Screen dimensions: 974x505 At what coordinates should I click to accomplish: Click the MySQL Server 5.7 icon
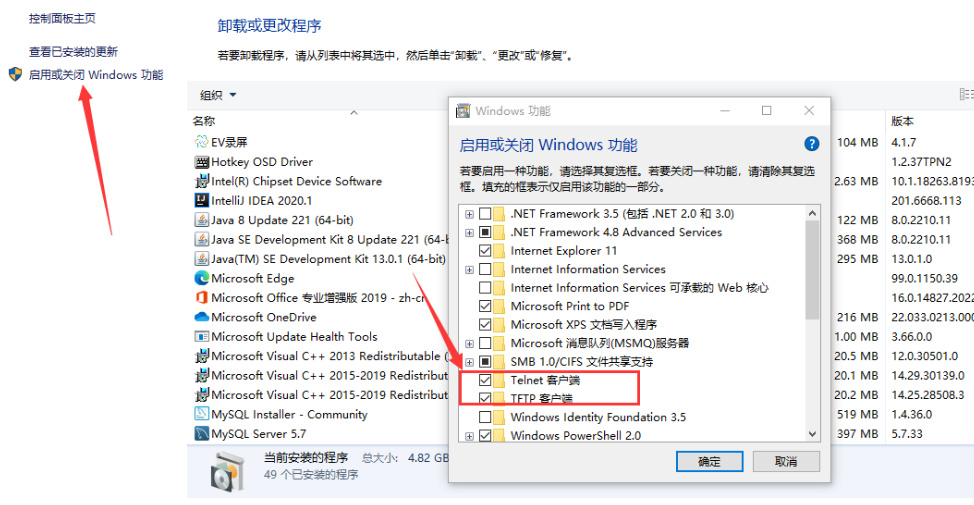[x=201, y=434]
